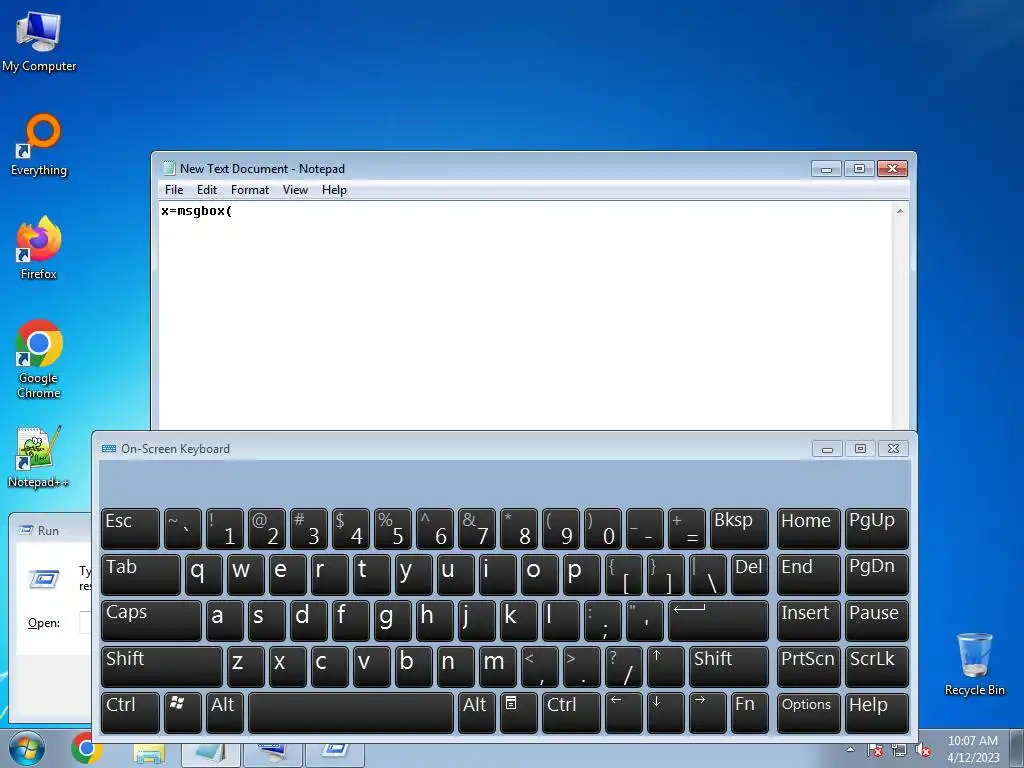Screen dimensions: 1024x768
Task: Select the Google Chrome desktop shortcut
Action: pos(39,359)
